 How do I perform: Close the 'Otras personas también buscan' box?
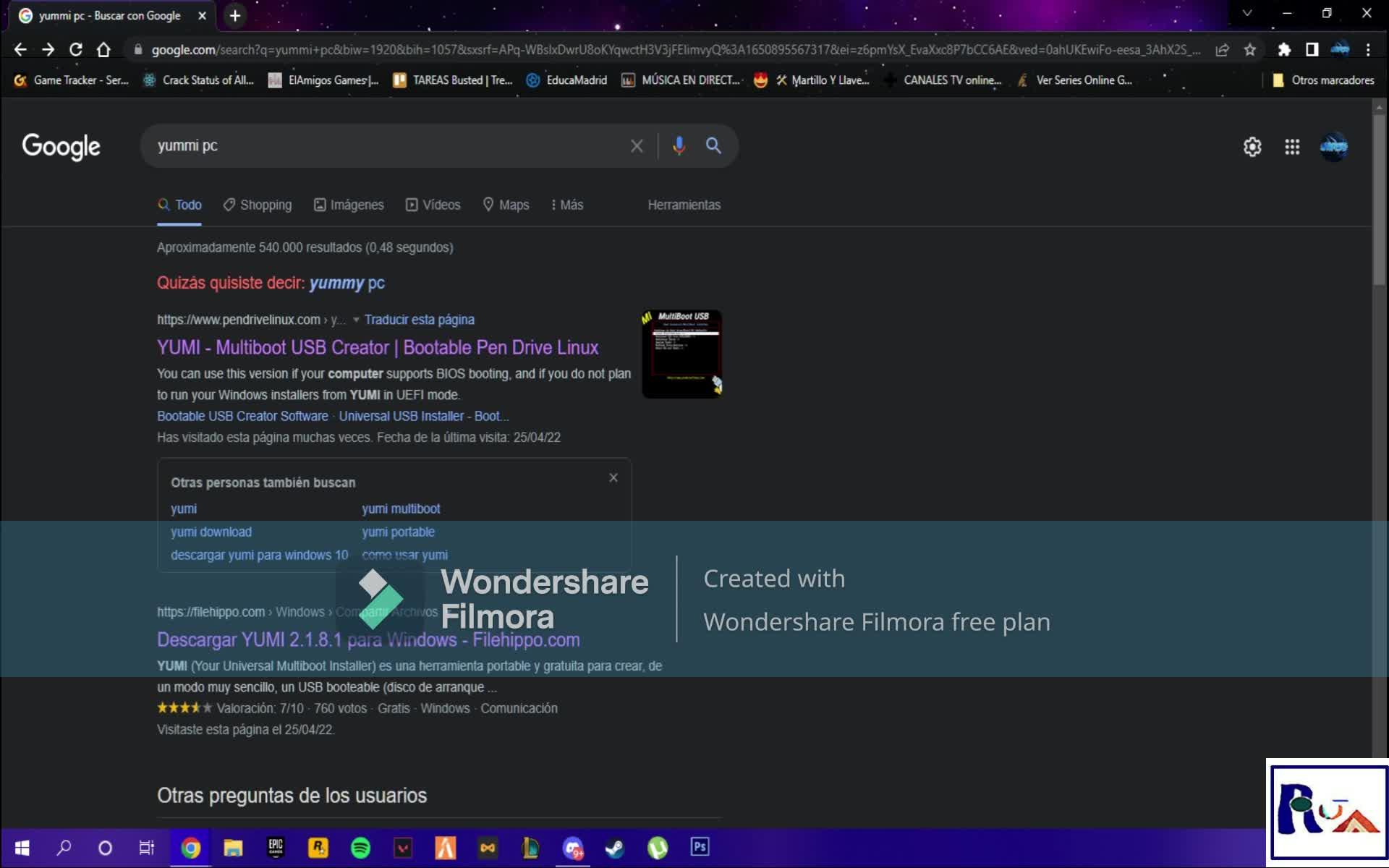tap(613, 478)
